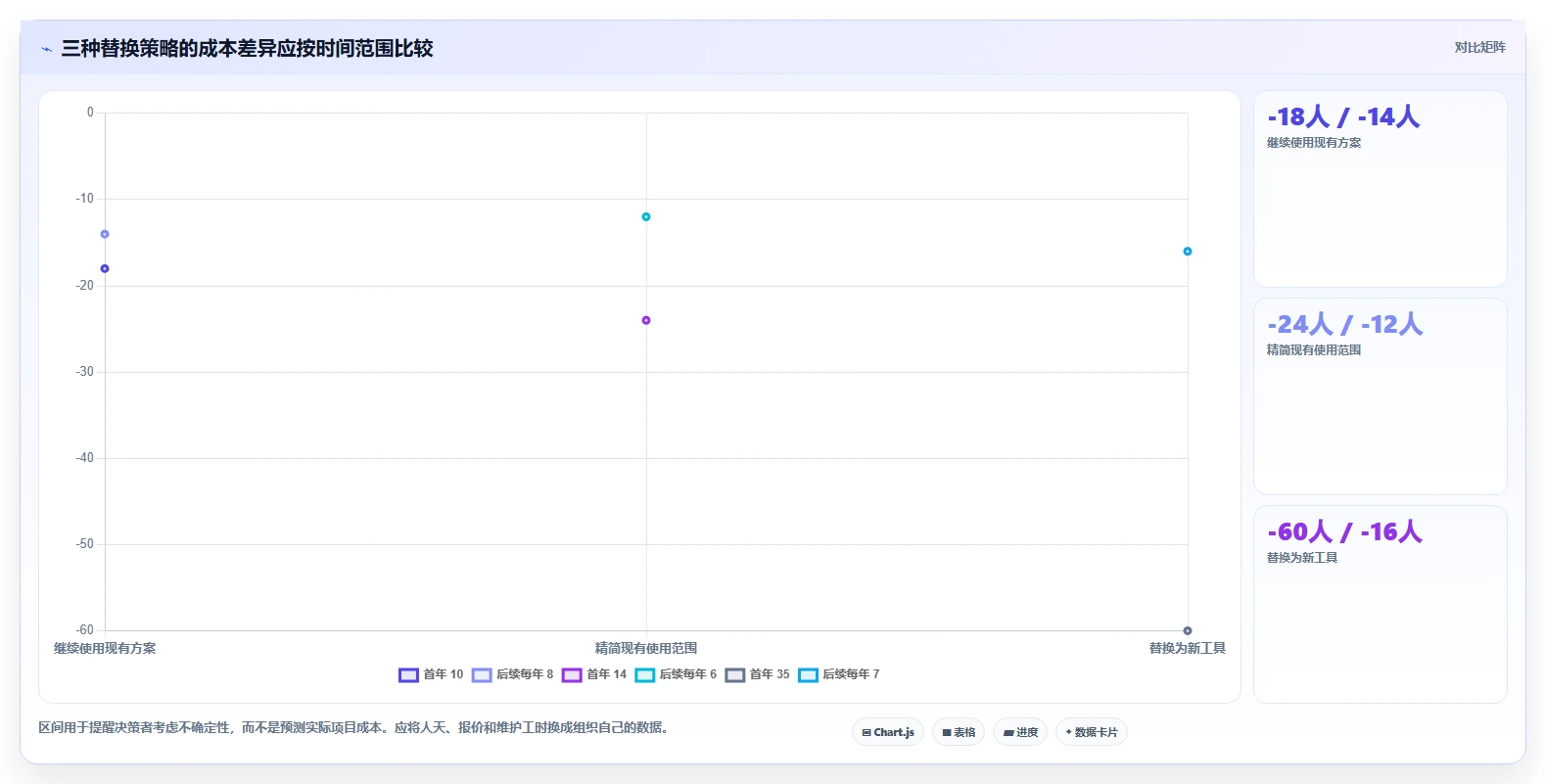Viewport: 1546px width, 784px height.
Task: Click the title 三种替换策略的成本差异应按时间范围比较
Action: point(248,49)
